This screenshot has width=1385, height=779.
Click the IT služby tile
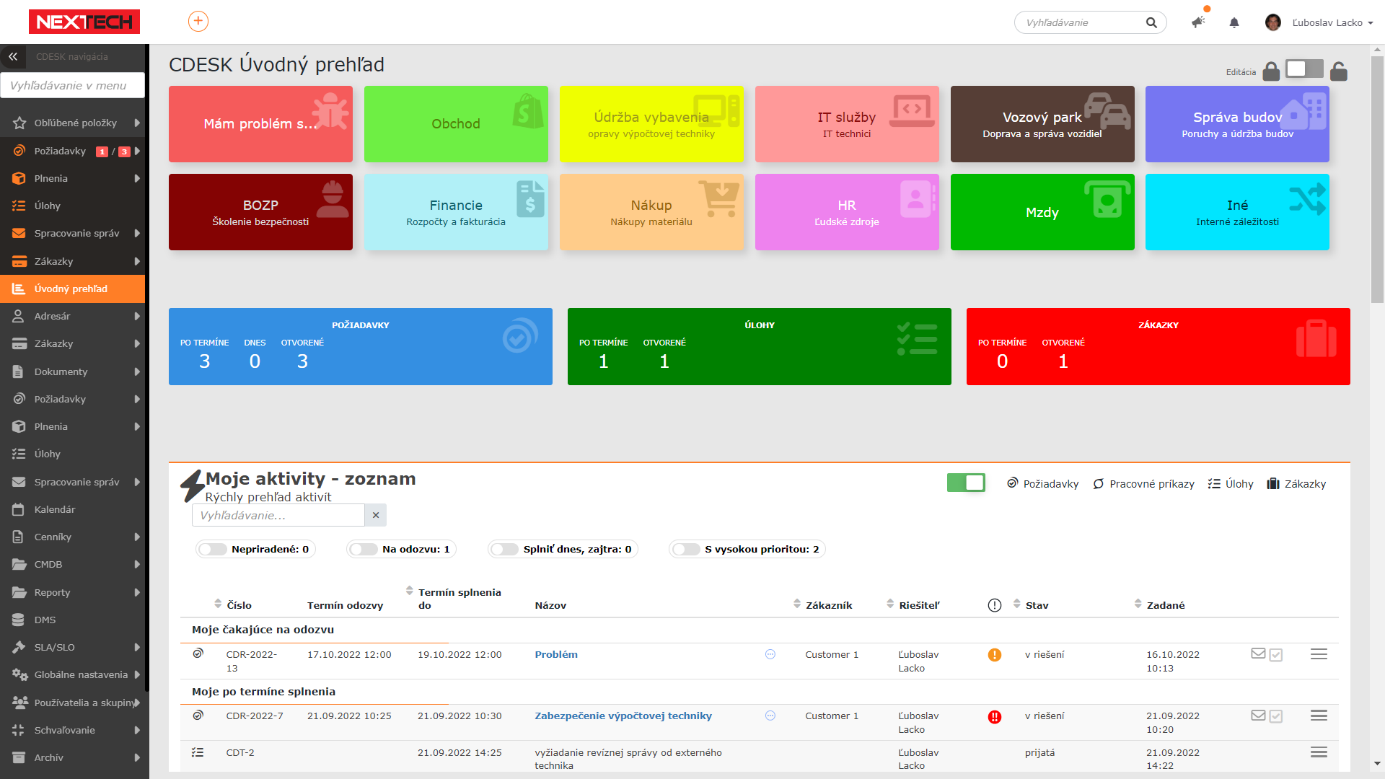846,124
